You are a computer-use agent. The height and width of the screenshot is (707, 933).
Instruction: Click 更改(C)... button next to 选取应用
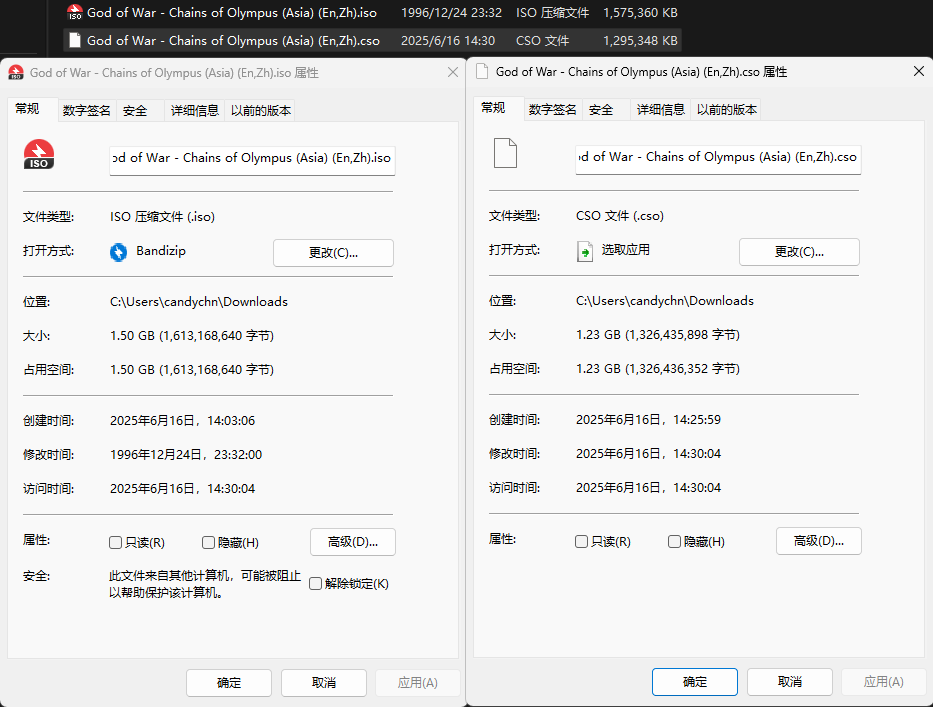click(799, 251)
